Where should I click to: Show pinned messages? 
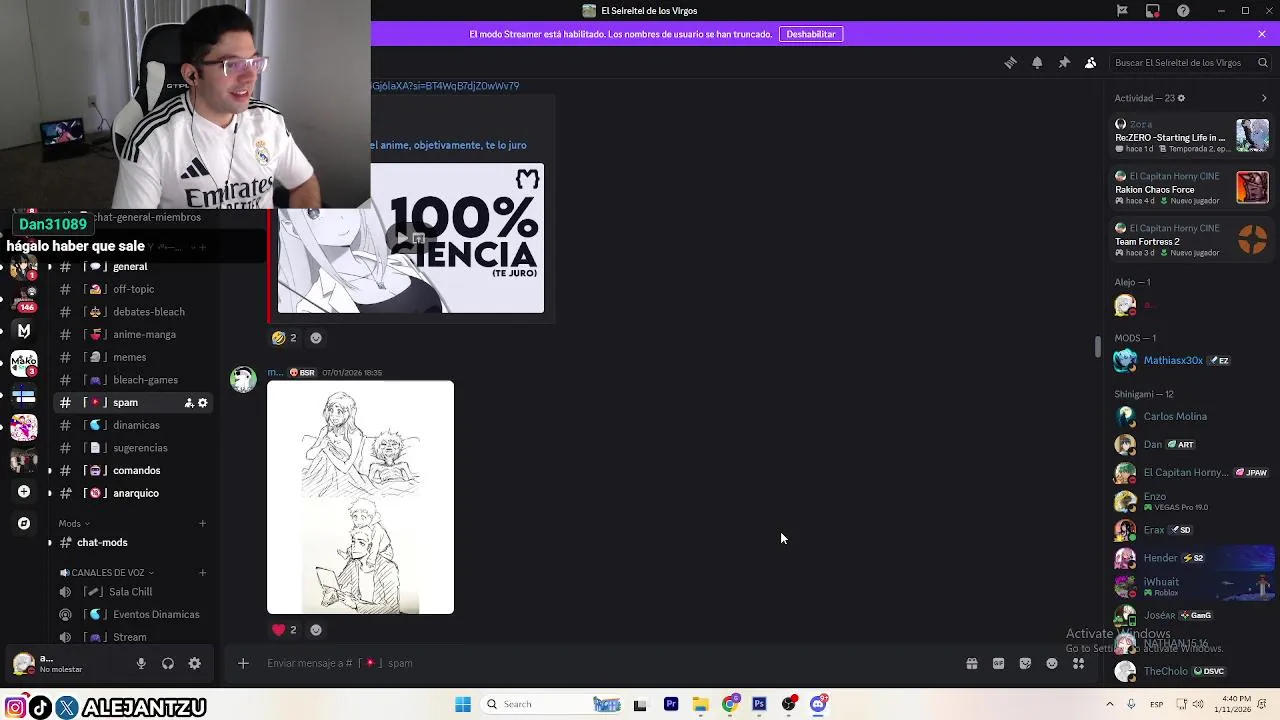click(1064, 62)
